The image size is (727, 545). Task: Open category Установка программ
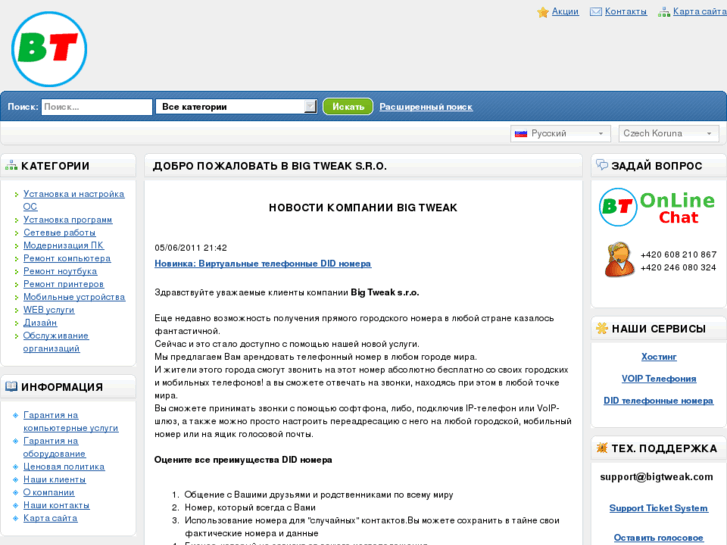[68, 219]
